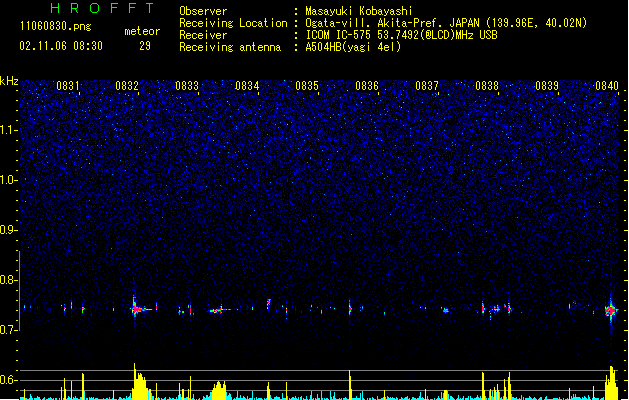
Task: Click the 0.6 kHz axis label
Action: [x=8, y=380]
